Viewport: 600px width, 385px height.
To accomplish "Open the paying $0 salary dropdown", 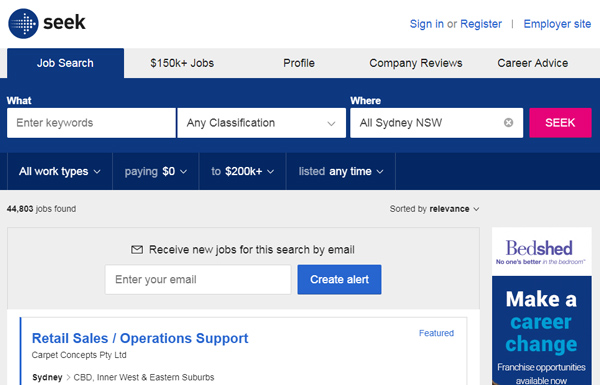I will [x=156, y=171].
